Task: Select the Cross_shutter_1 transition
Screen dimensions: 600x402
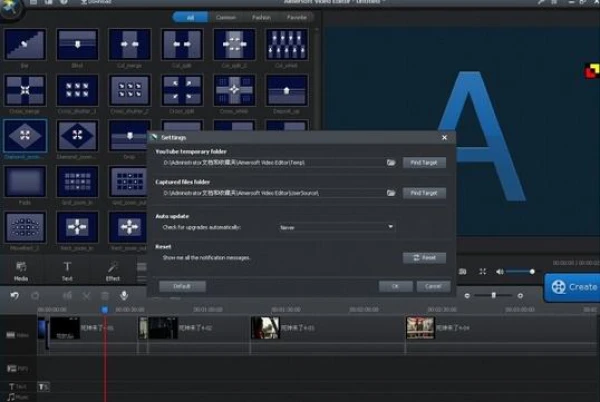Action: click(77, 90)
